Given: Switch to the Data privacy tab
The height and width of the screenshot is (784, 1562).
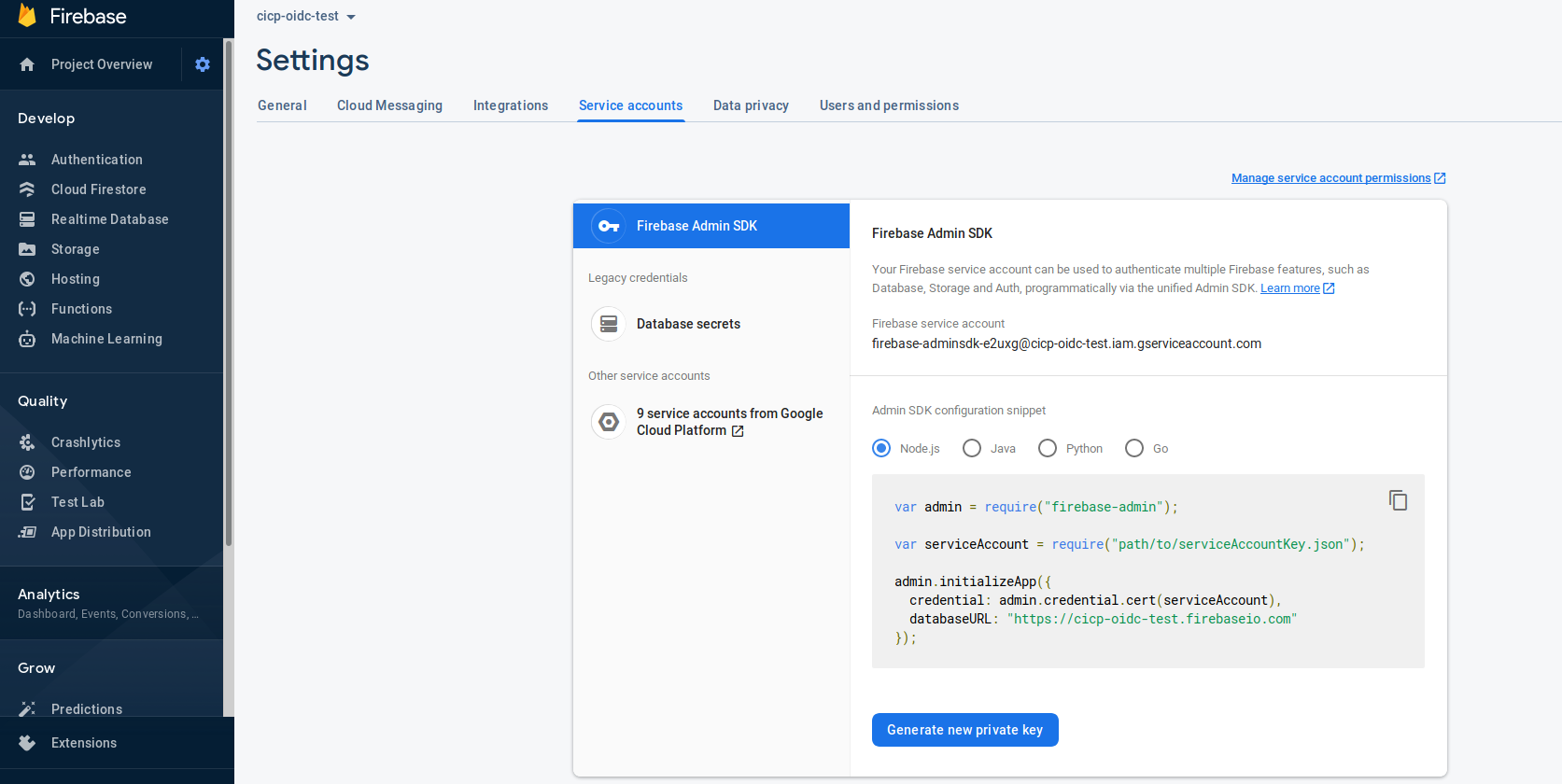Looking at the screenshot, I should click(751, 105).
